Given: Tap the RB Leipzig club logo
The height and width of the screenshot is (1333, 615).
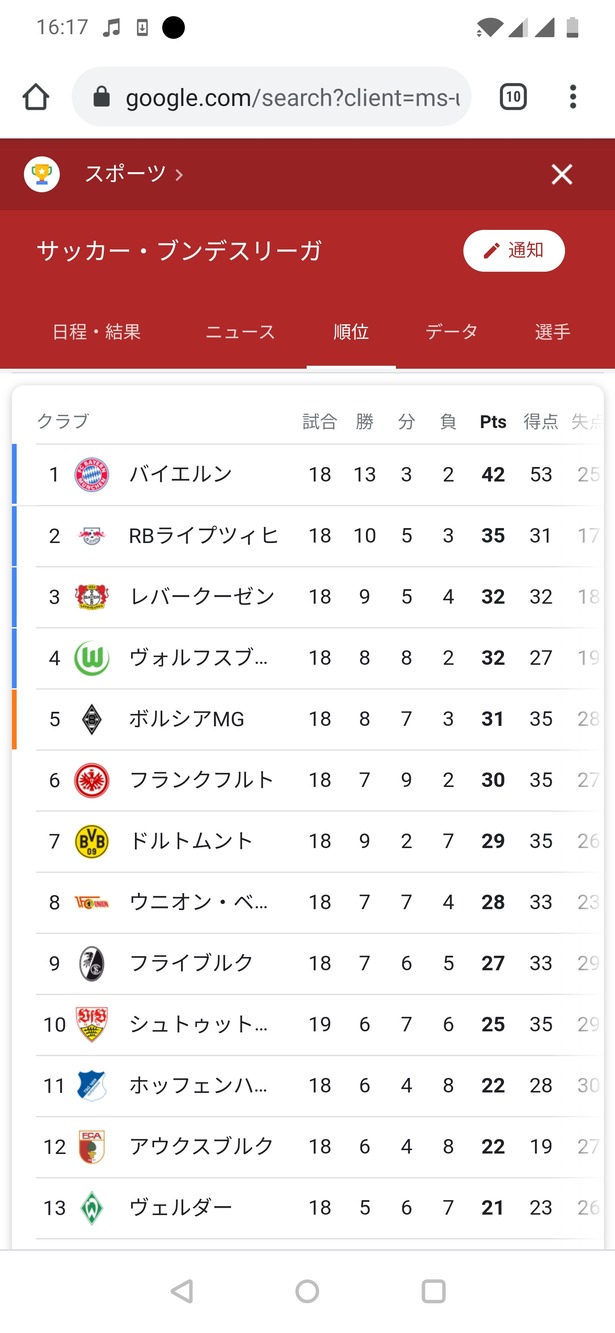Looking at the screenshot, I should click(92, 536).
